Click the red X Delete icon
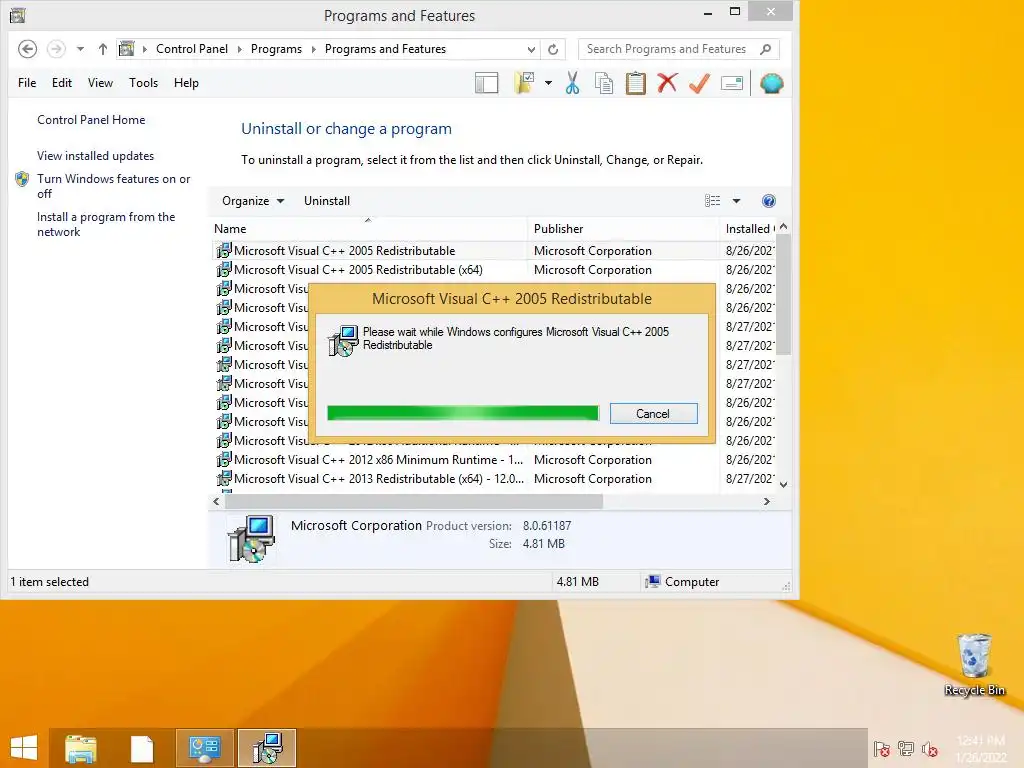Viewport: 1024px width, 768px height. click(x=667, y=83)
